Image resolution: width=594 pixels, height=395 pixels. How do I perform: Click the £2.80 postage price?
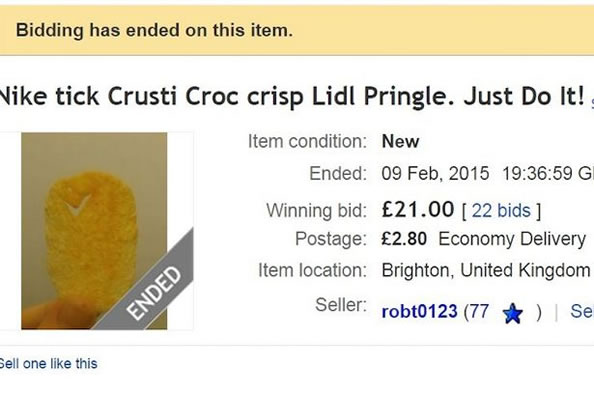click(404, 239)
